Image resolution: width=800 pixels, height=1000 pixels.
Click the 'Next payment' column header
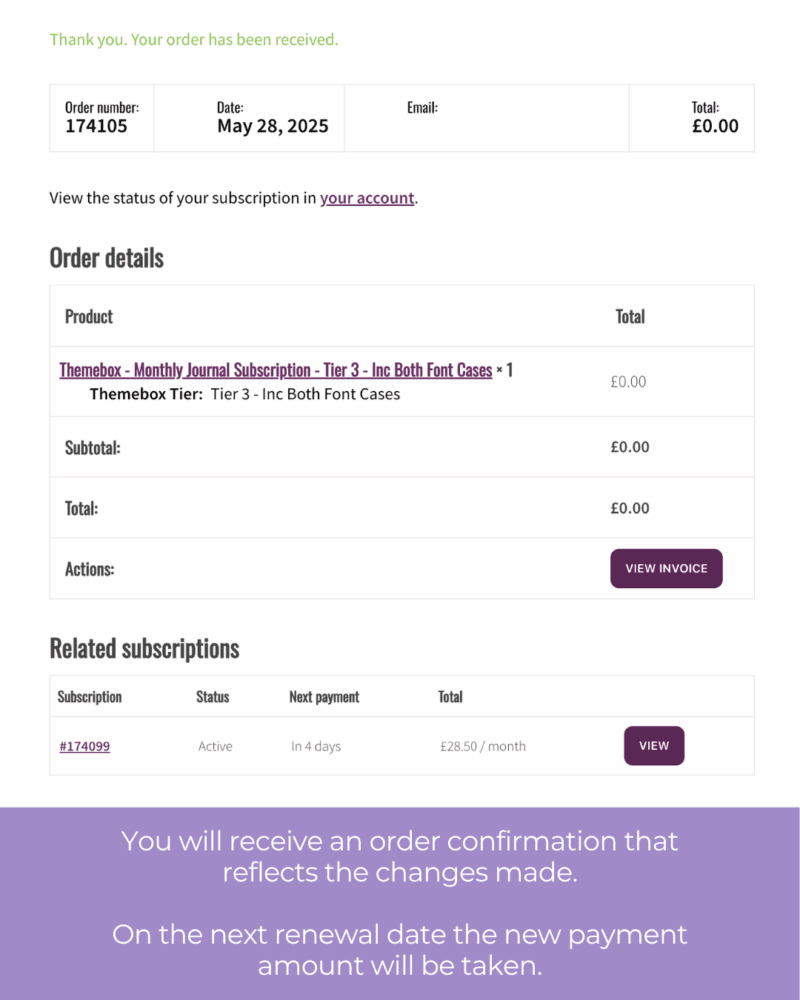(x=324, y=696)
